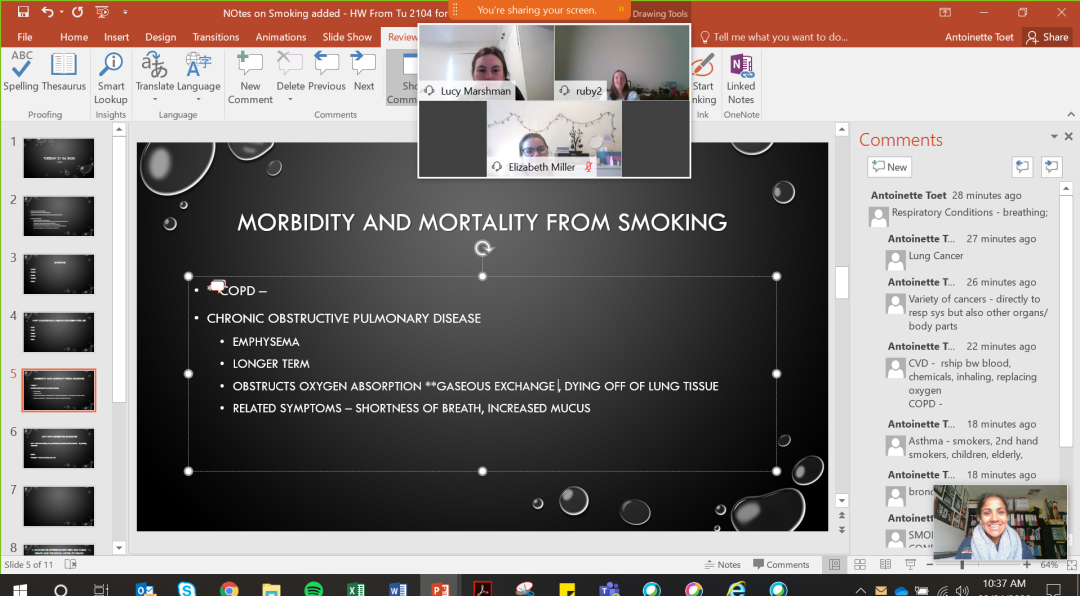
Task: Zoom out using the minus button
Action: point(930,564)
